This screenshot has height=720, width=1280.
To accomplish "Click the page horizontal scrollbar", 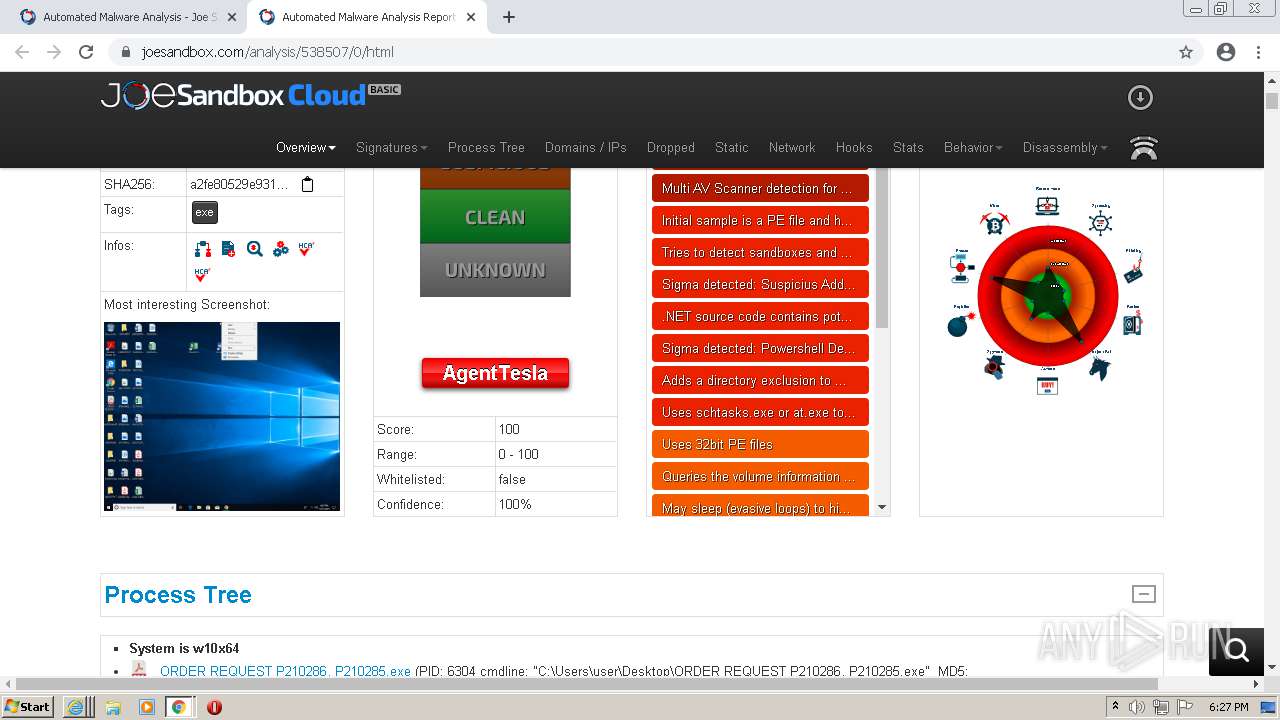I will tap(586, 684).
